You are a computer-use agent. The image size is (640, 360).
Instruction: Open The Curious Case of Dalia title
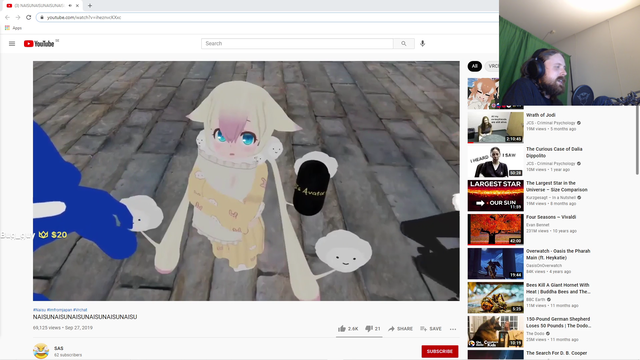click(x=554, y=152)
